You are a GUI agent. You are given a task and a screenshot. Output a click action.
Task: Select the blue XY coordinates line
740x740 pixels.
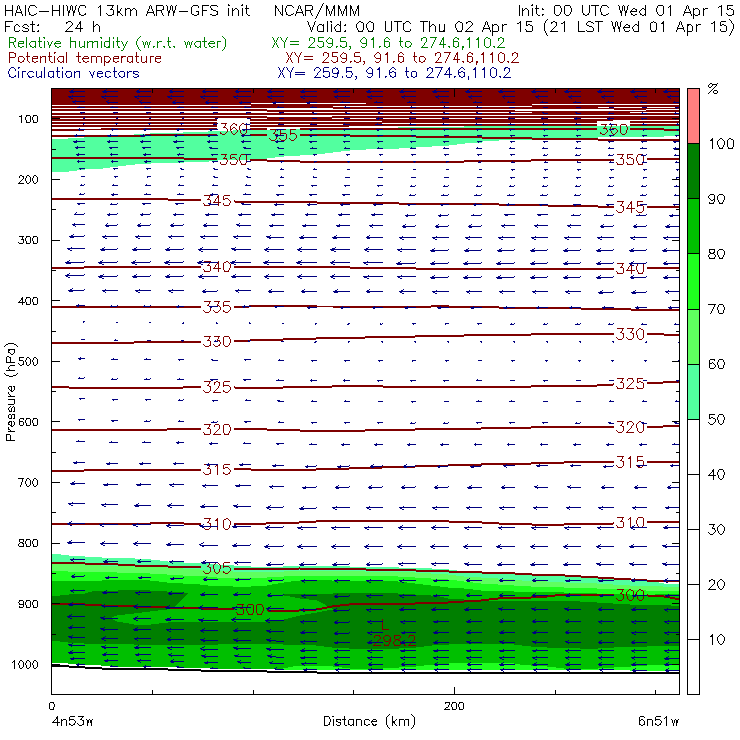(x=394, y=73)
